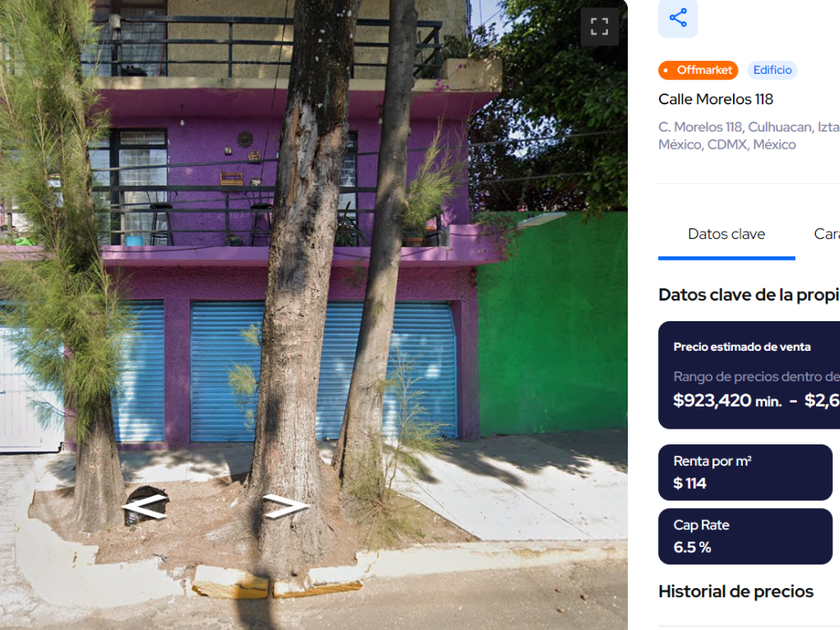Click the Rango de precios subtitle text

(x=756, y=377)
